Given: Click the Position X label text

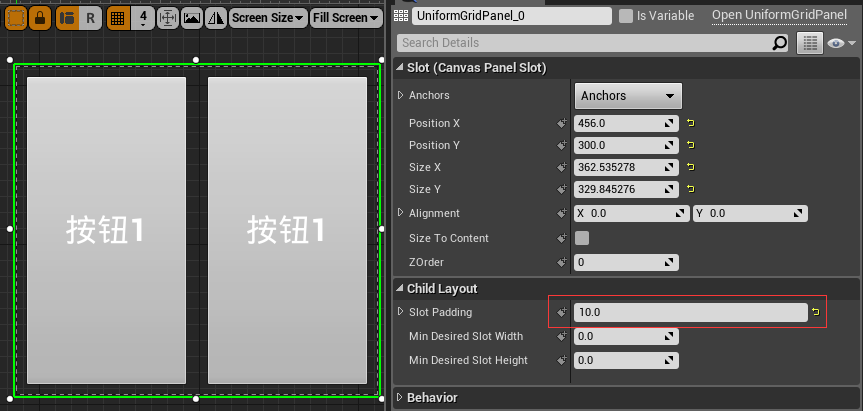Looking at the screenshot, I should pos(434,123).
